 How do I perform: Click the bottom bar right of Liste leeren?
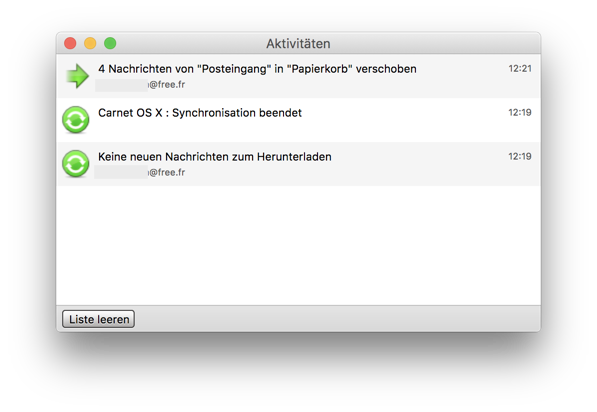tap(337, 319)
